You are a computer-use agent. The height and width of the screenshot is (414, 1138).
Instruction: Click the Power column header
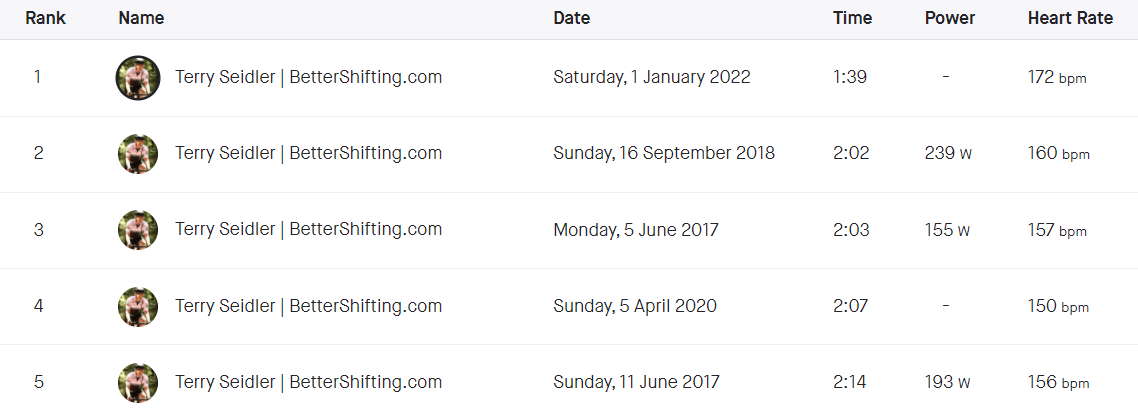coord(949,18)
